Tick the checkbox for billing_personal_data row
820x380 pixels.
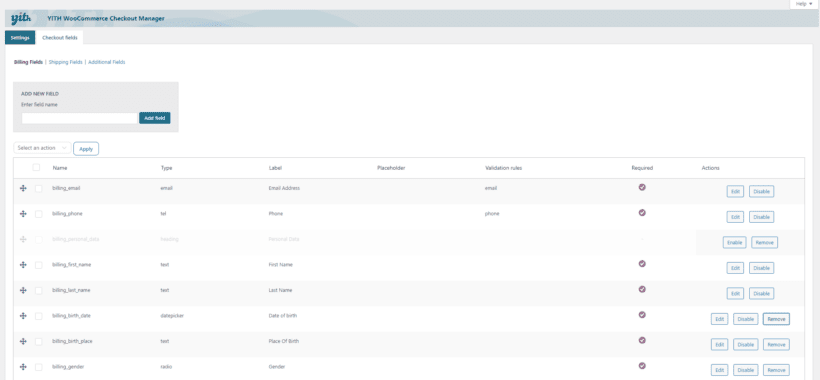[39, 239]
